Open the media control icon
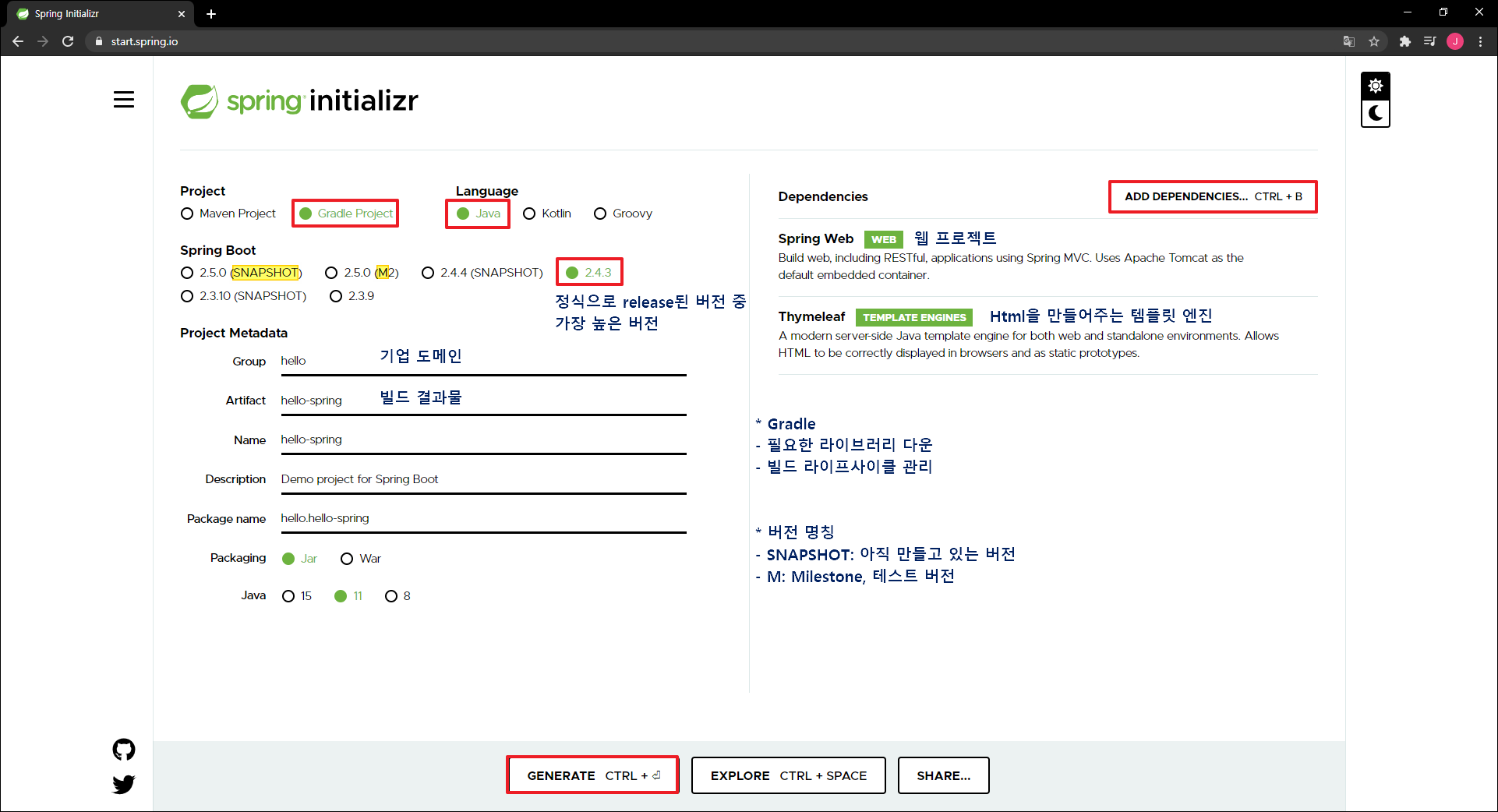This screenshot has height=812, width=1498. (1429, 41)
